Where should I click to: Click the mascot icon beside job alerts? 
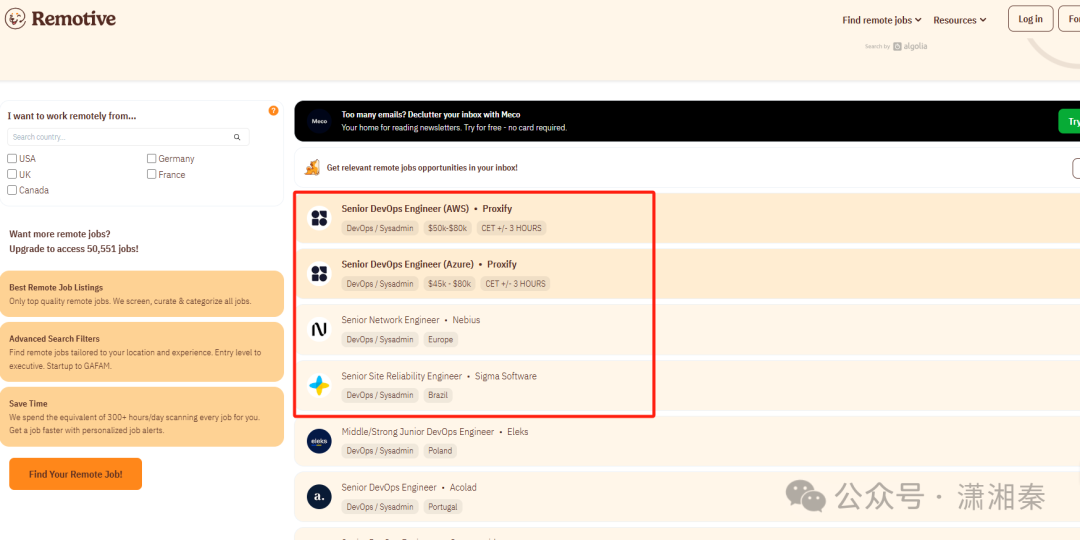tap(313, 167)
